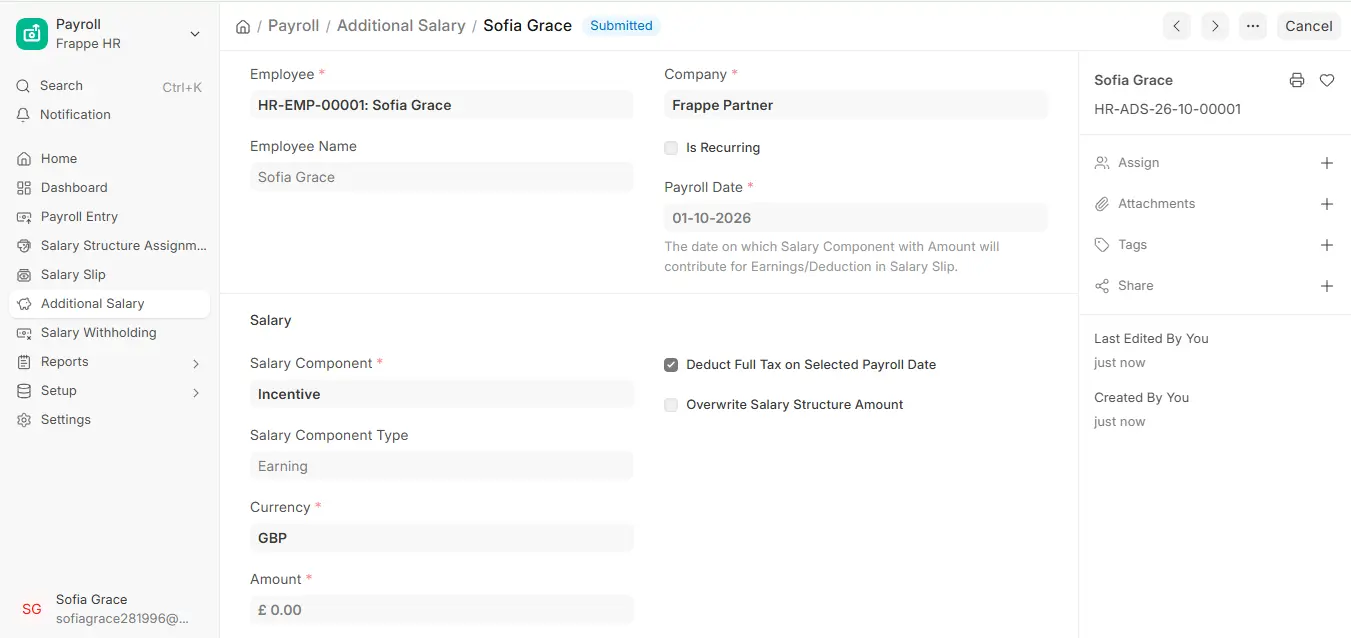Image resolution: width=1351 pixels, height=638 pixels.
Task: Click the Salary Withholding sidebar icon
Action: pyautogui.click(x=24, y=333)
